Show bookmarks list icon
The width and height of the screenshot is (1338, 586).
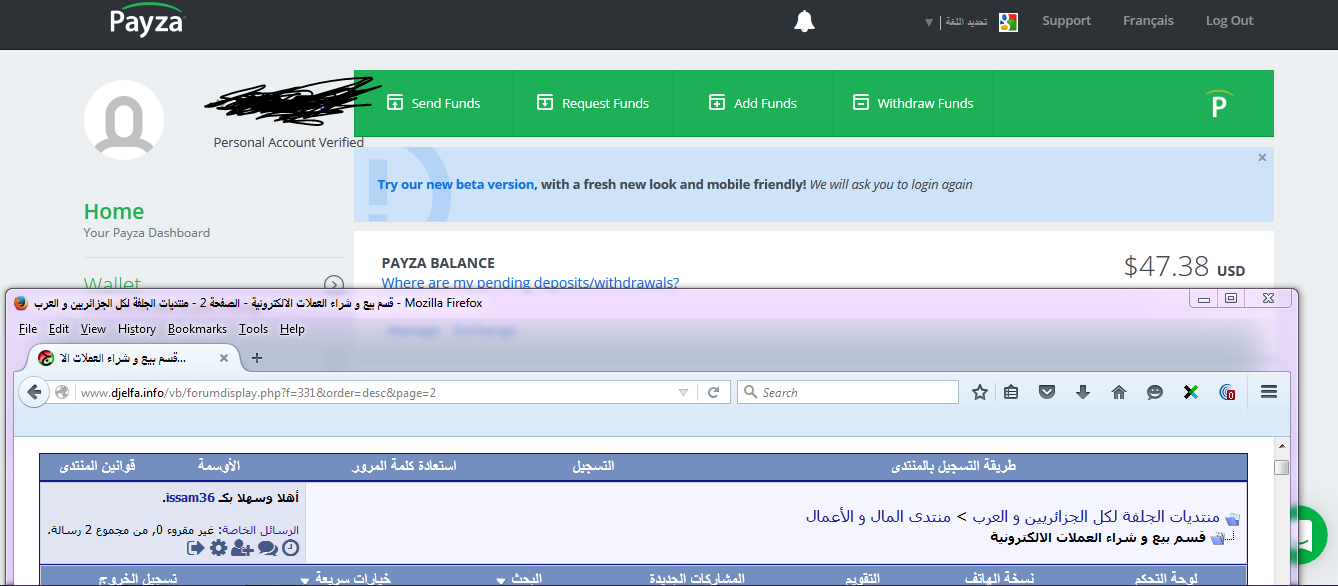coord(1011,393)
